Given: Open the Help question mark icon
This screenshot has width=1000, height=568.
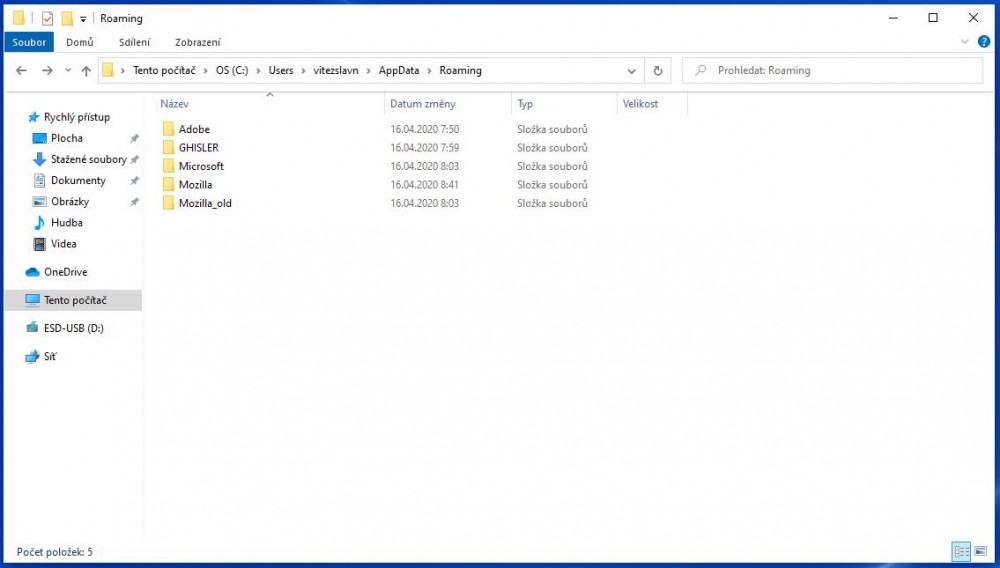Looking at the screenshot, I should (983, 42).
